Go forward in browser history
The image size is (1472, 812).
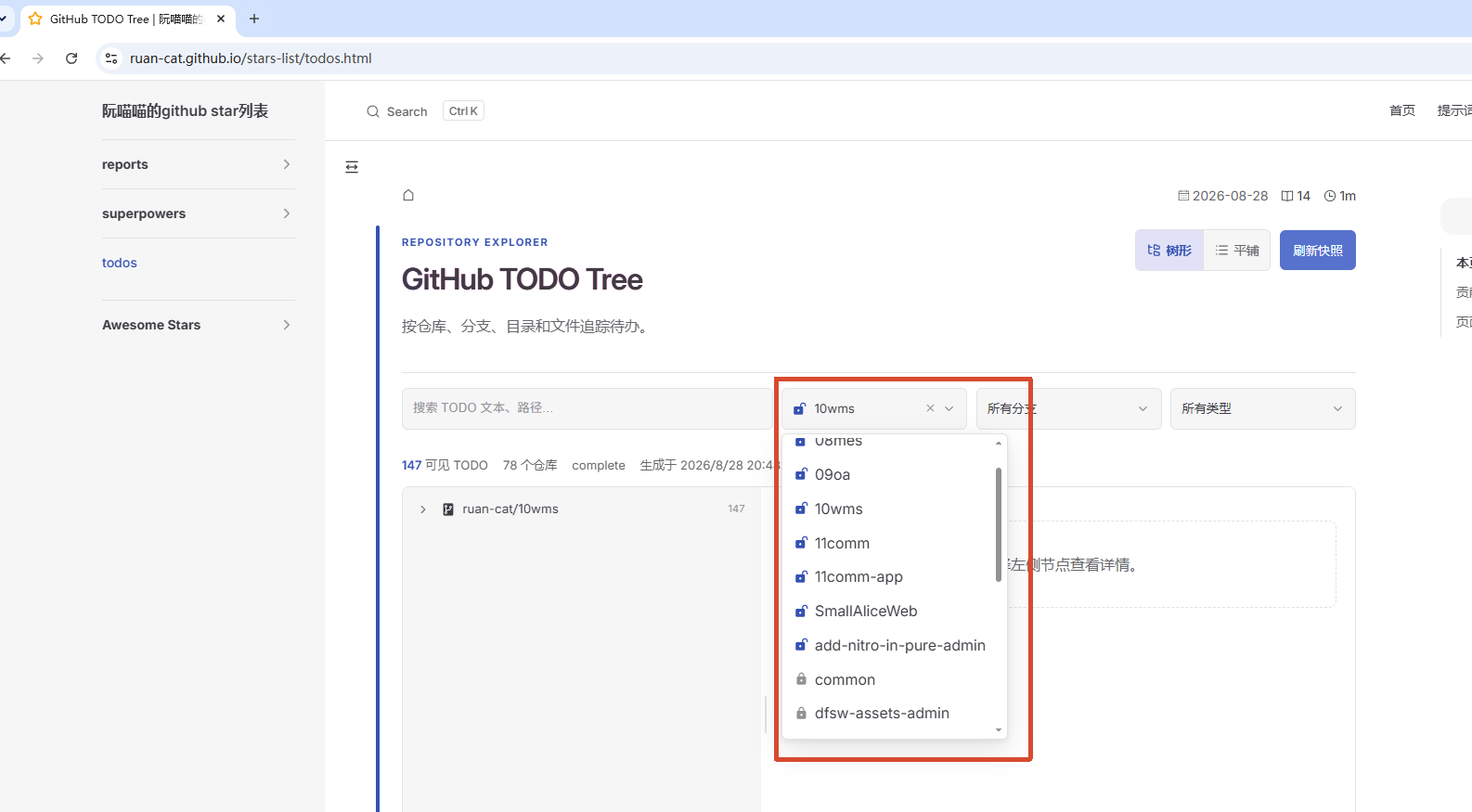tap(38, 58)
